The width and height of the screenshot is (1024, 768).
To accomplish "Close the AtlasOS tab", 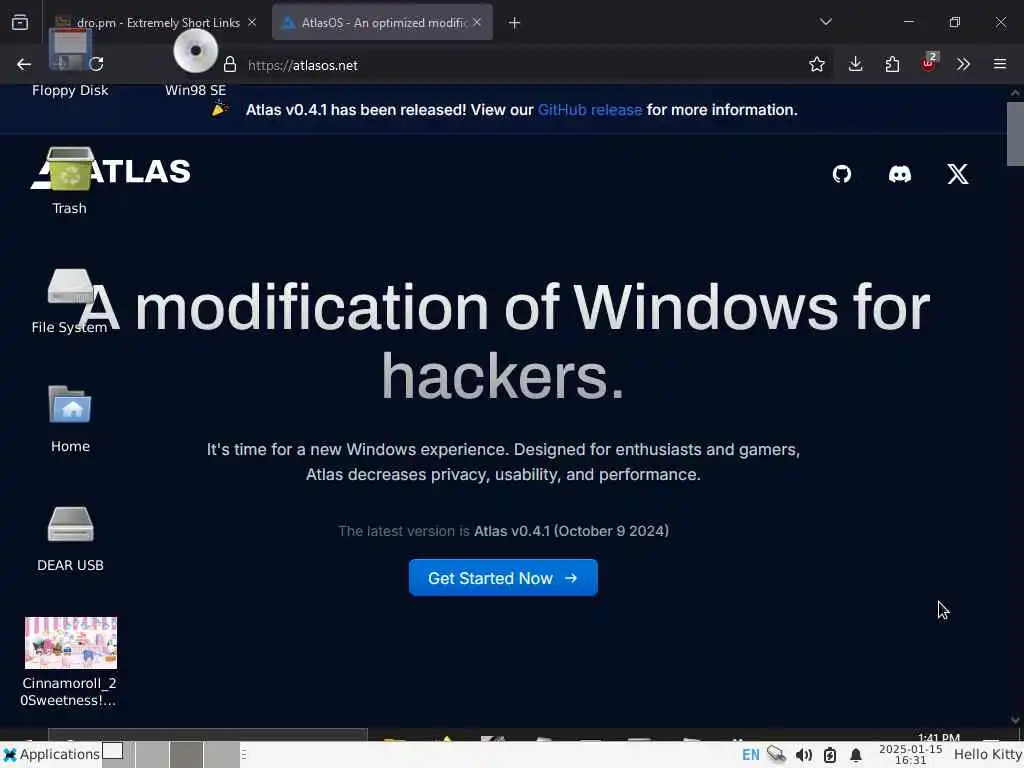I will tap(477, 22).
